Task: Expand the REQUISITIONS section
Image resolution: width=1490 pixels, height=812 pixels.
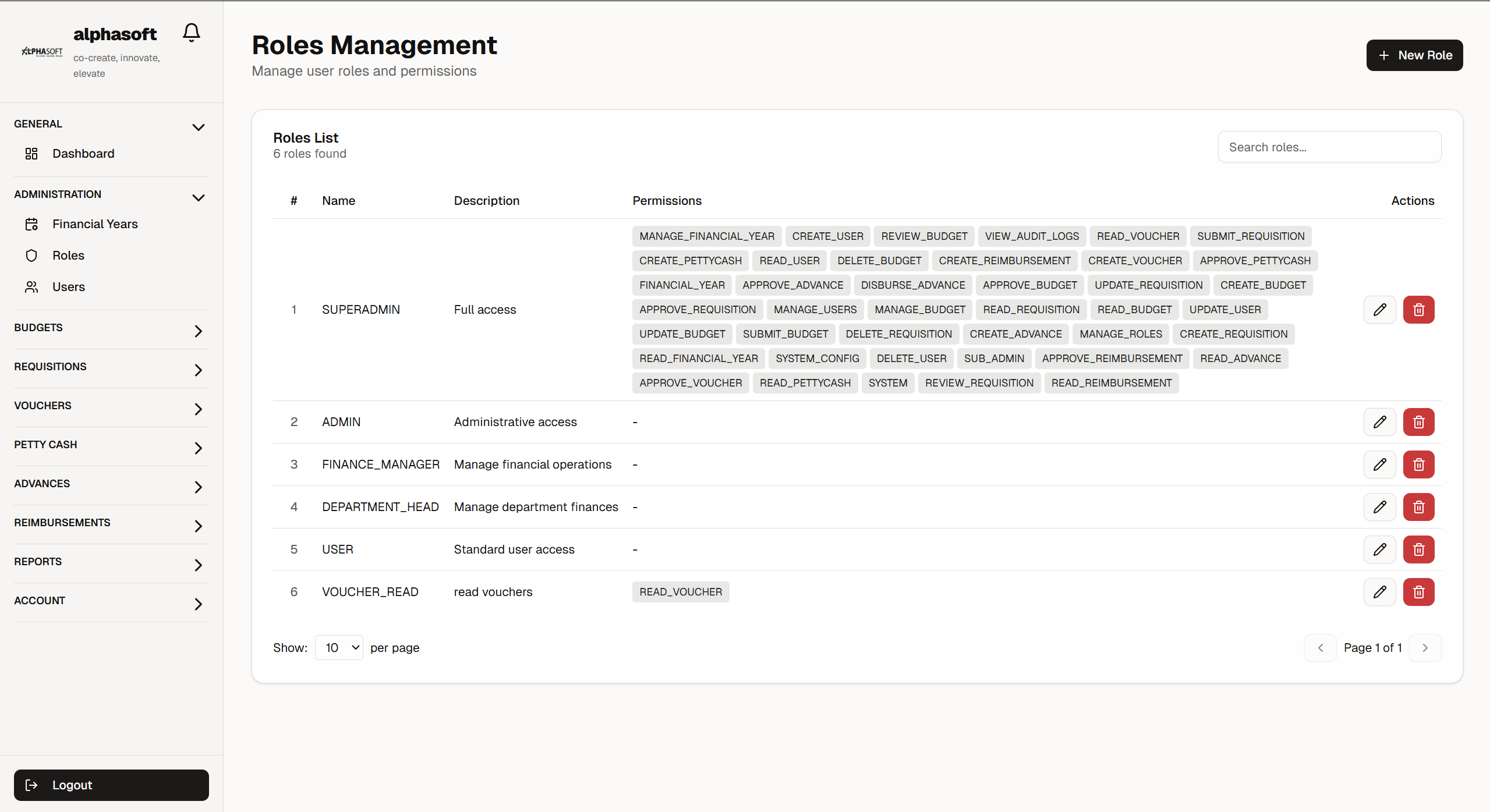Action: pos(198,370)
